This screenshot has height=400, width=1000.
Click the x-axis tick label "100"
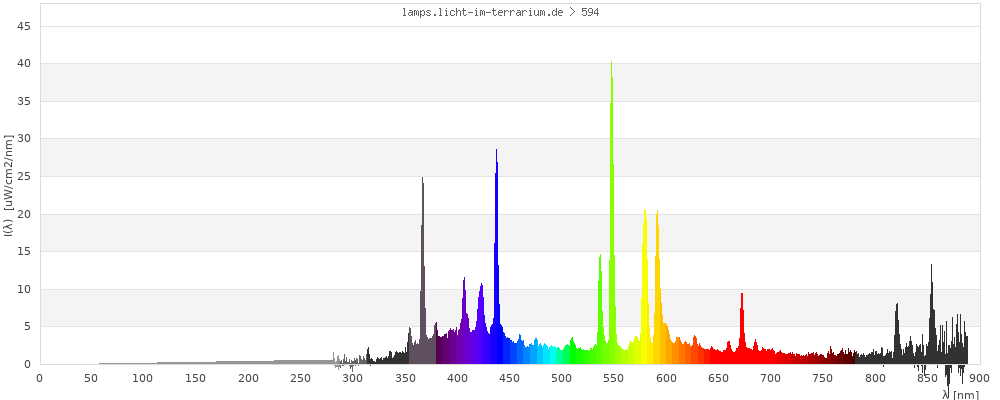[x=144, y=379]
